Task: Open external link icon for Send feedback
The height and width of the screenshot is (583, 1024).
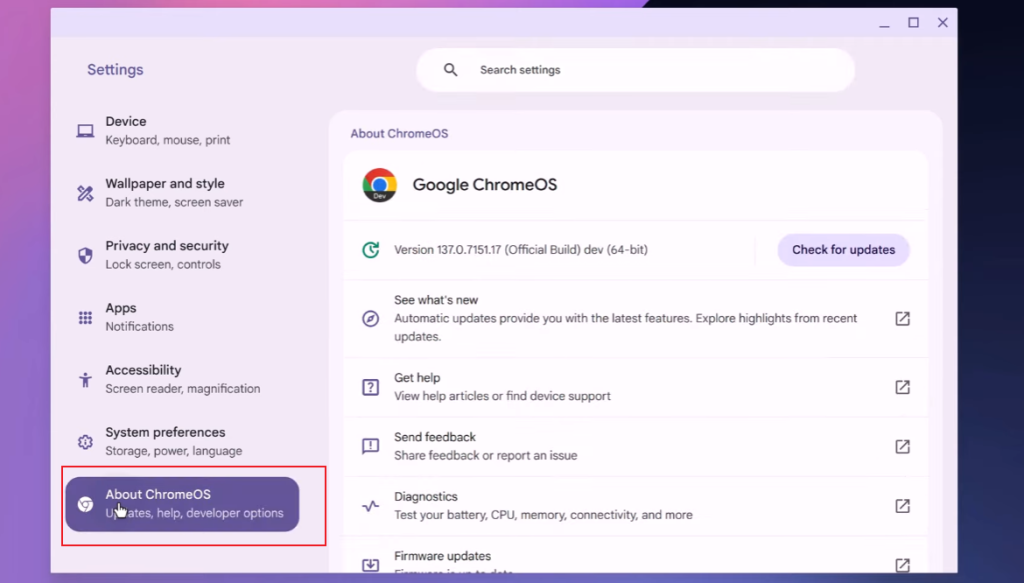Action: 902,447
